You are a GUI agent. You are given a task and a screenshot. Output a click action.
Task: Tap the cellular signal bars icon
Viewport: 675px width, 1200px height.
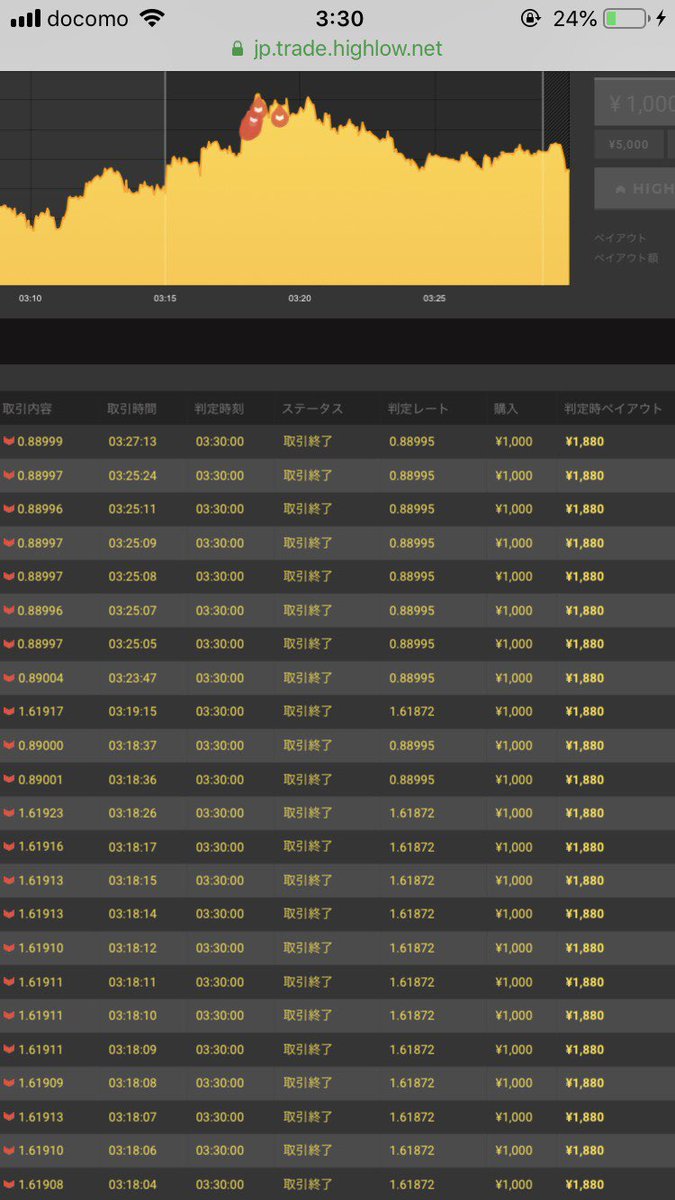coord(24,18)
